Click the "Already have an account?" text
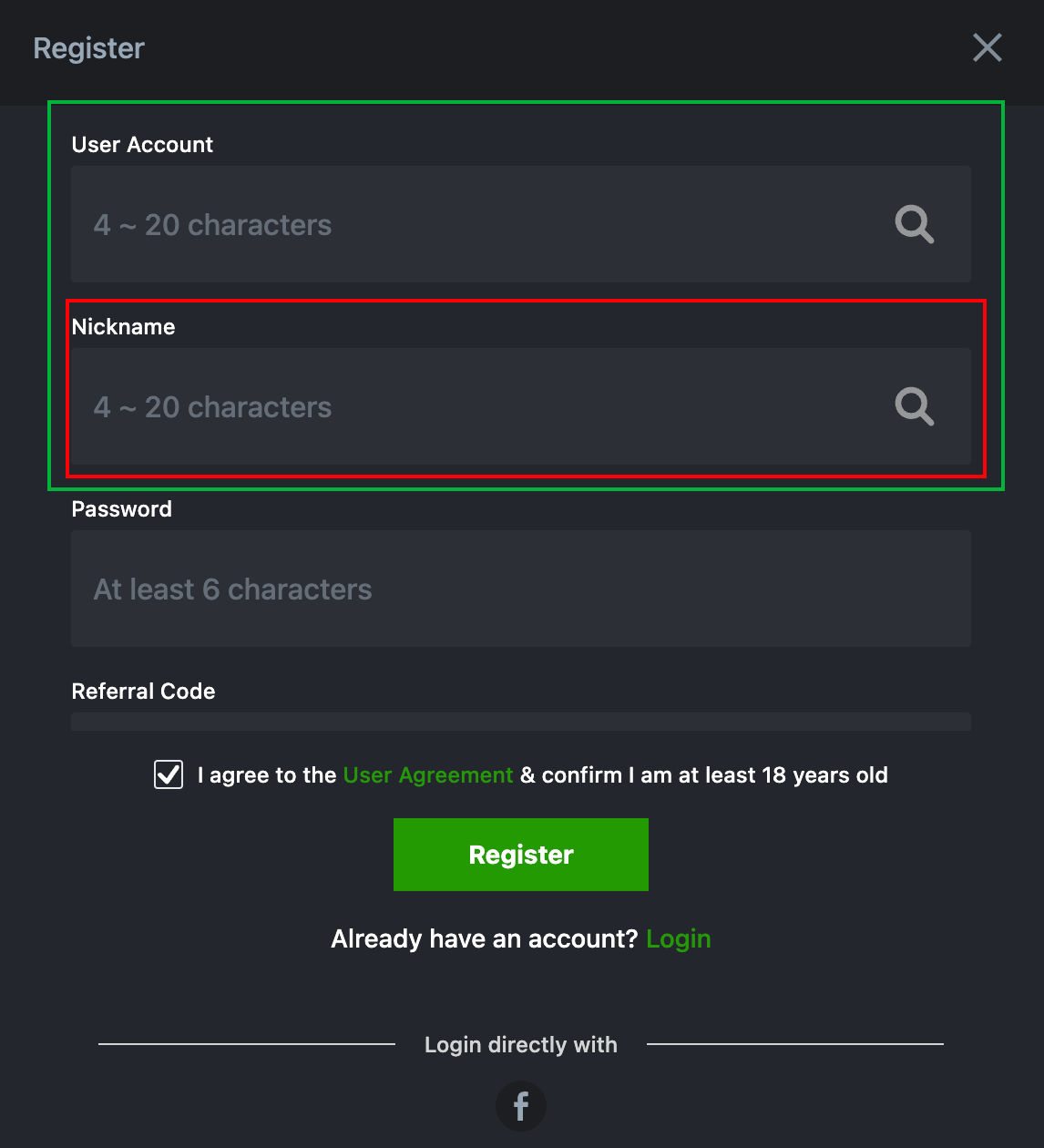Viewport: 1044px width, 1148px height. (484, 938)
